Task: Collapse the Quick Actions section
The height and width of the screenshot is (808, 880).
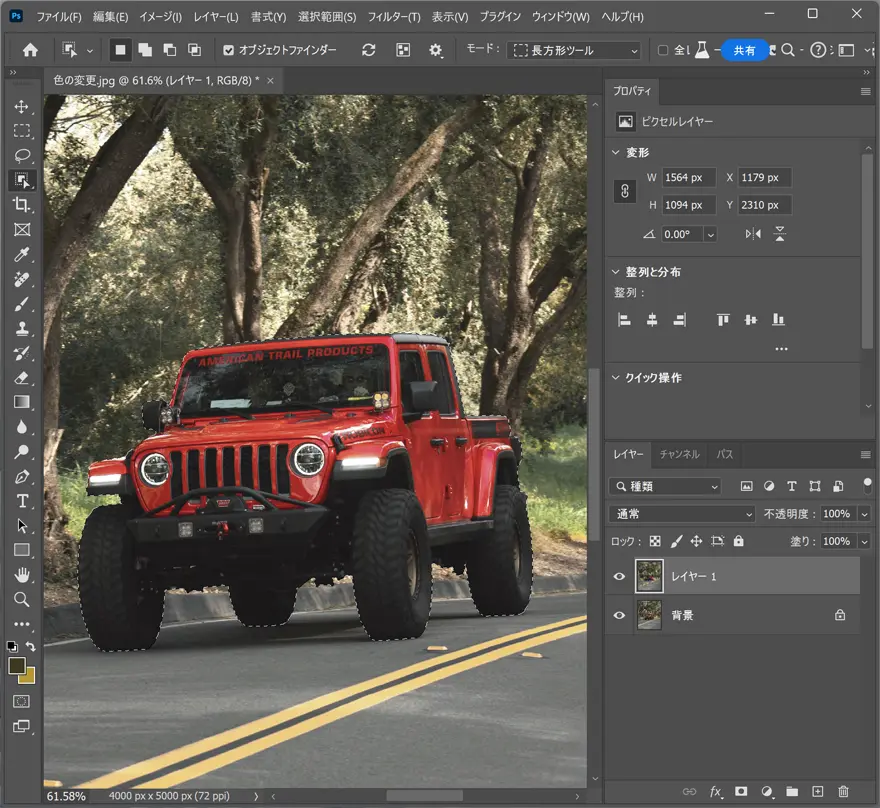Action: (x=616, y=378)
